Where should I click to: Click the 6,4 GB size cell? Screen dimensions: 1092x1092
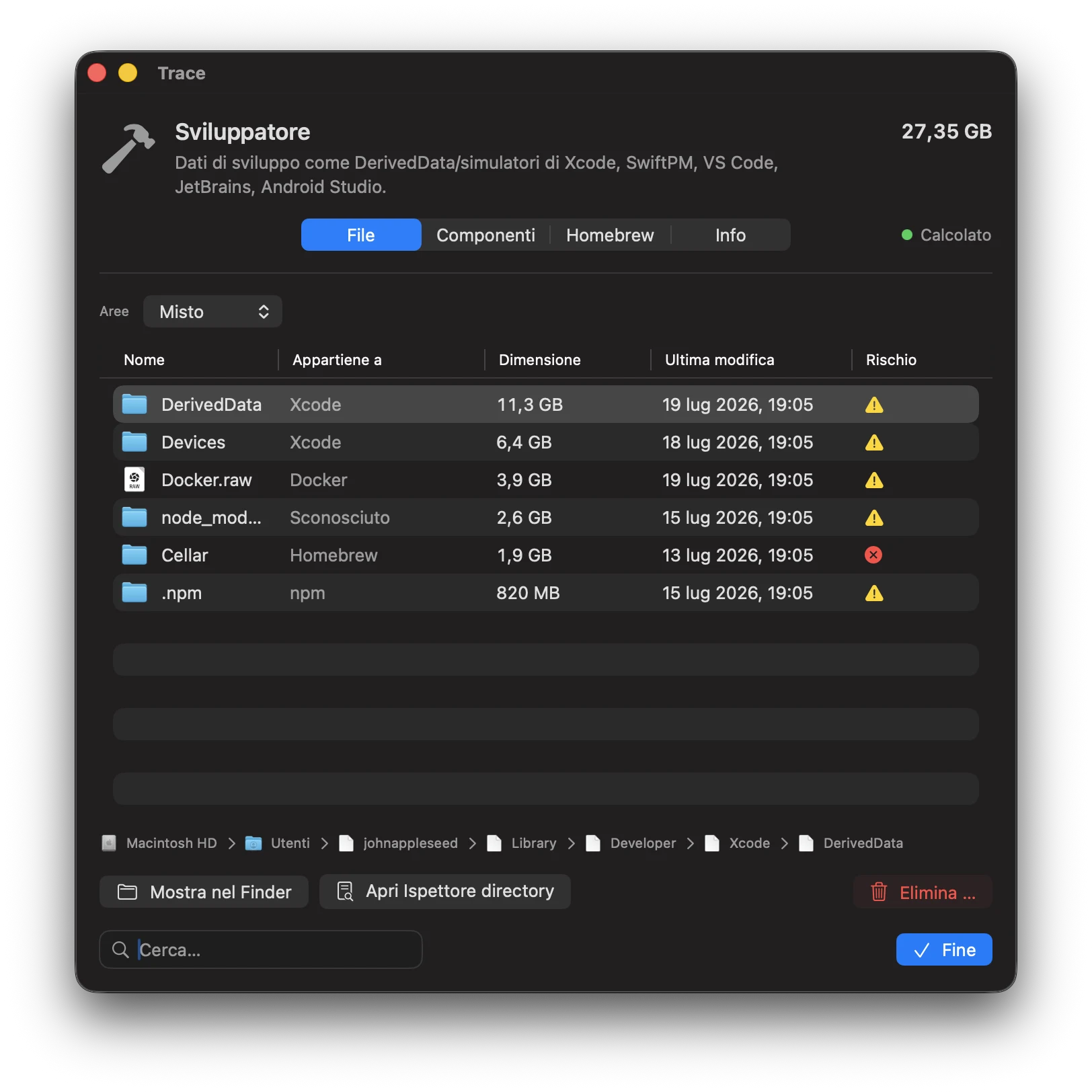(x=524, y=442)
